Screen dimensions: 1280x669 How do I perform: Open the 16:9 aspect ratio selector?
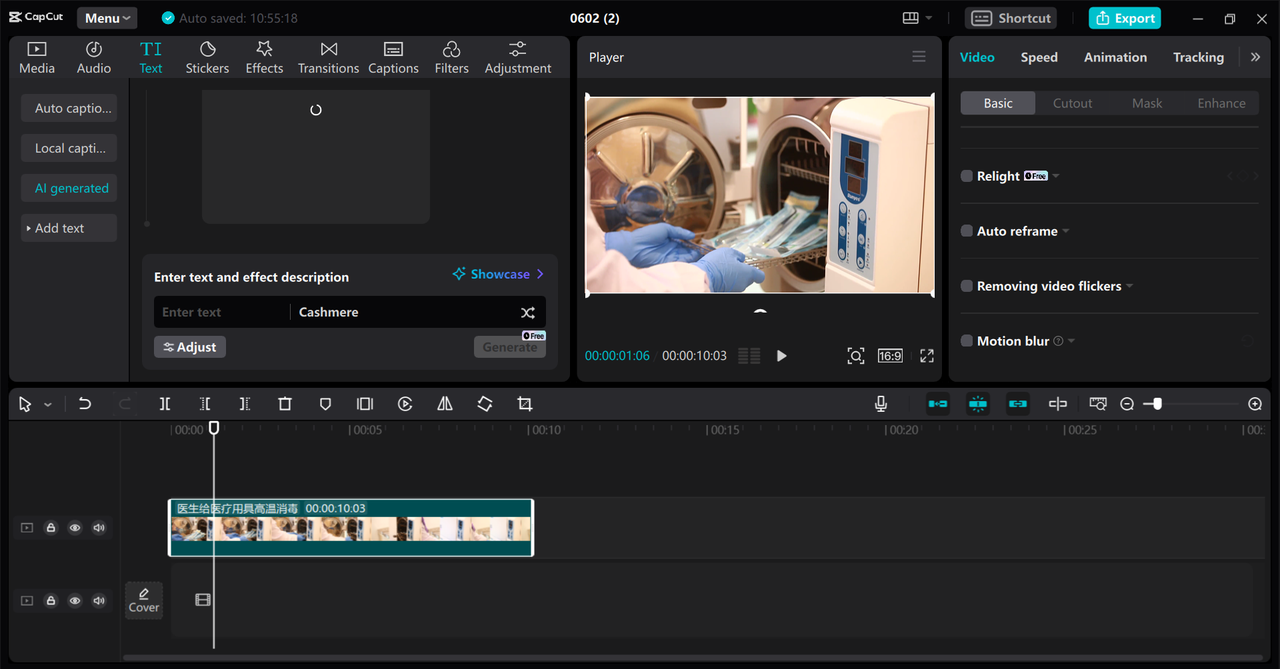[x=890, y=356]
